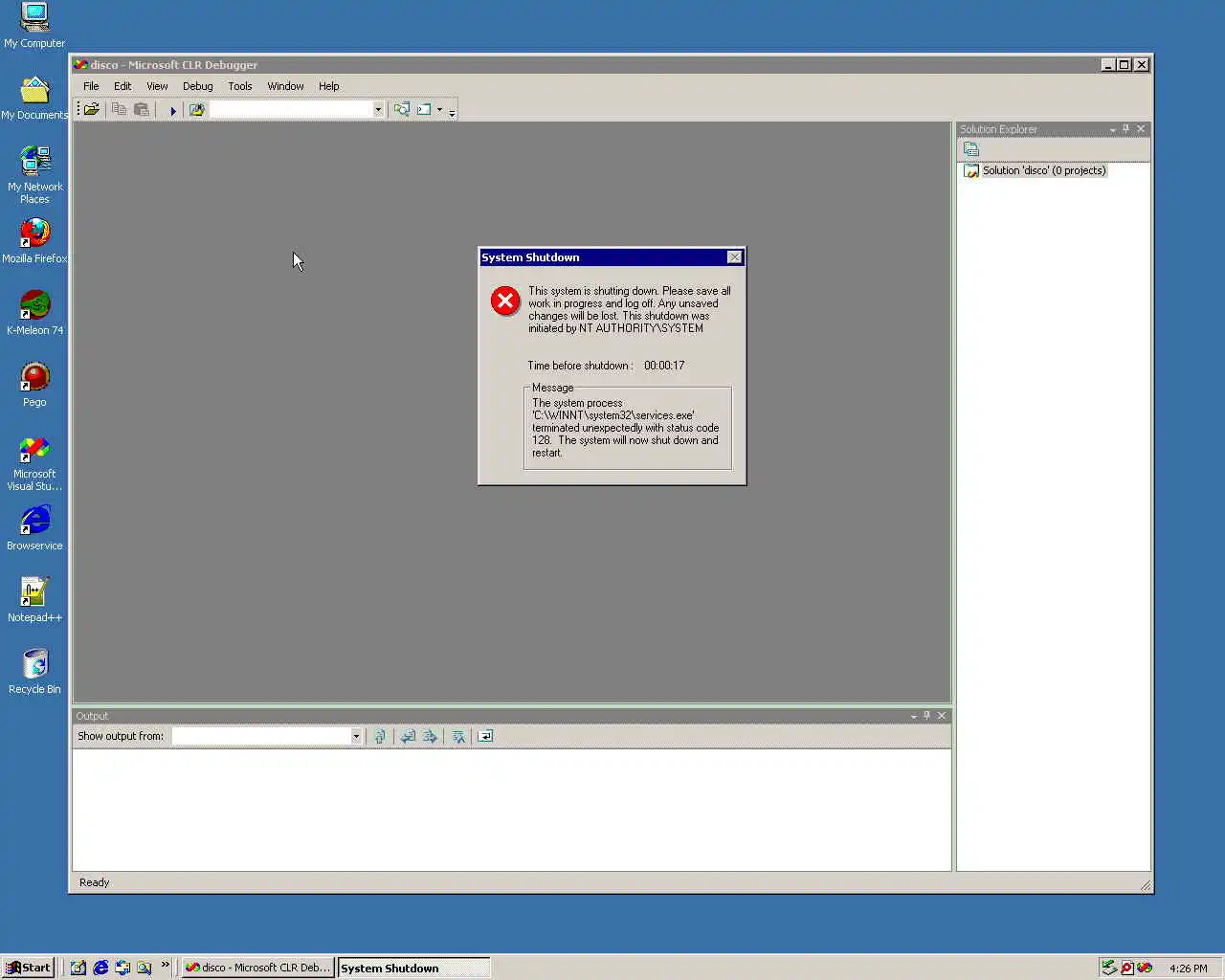Viewport: 1225px width, 980px height.
Task: Maximize the CLR Debugger window
Action: point(1125,64)
